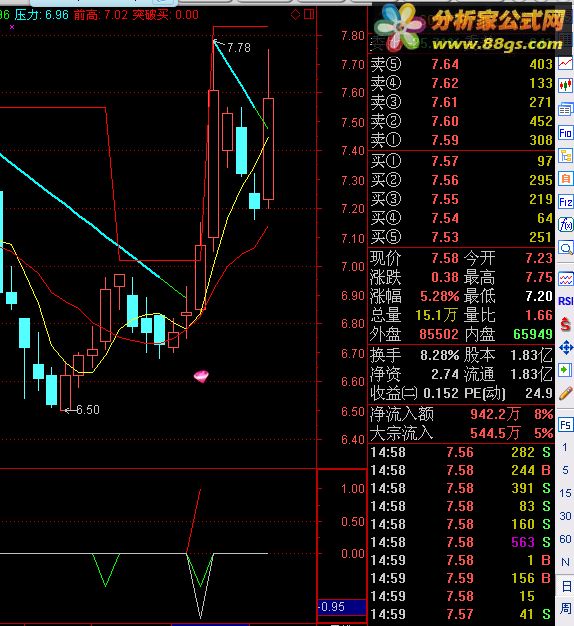The width and height of the screenshot is (574, 626).
Task: Open the self-selected stocks 自 icon
Action: 565,178
